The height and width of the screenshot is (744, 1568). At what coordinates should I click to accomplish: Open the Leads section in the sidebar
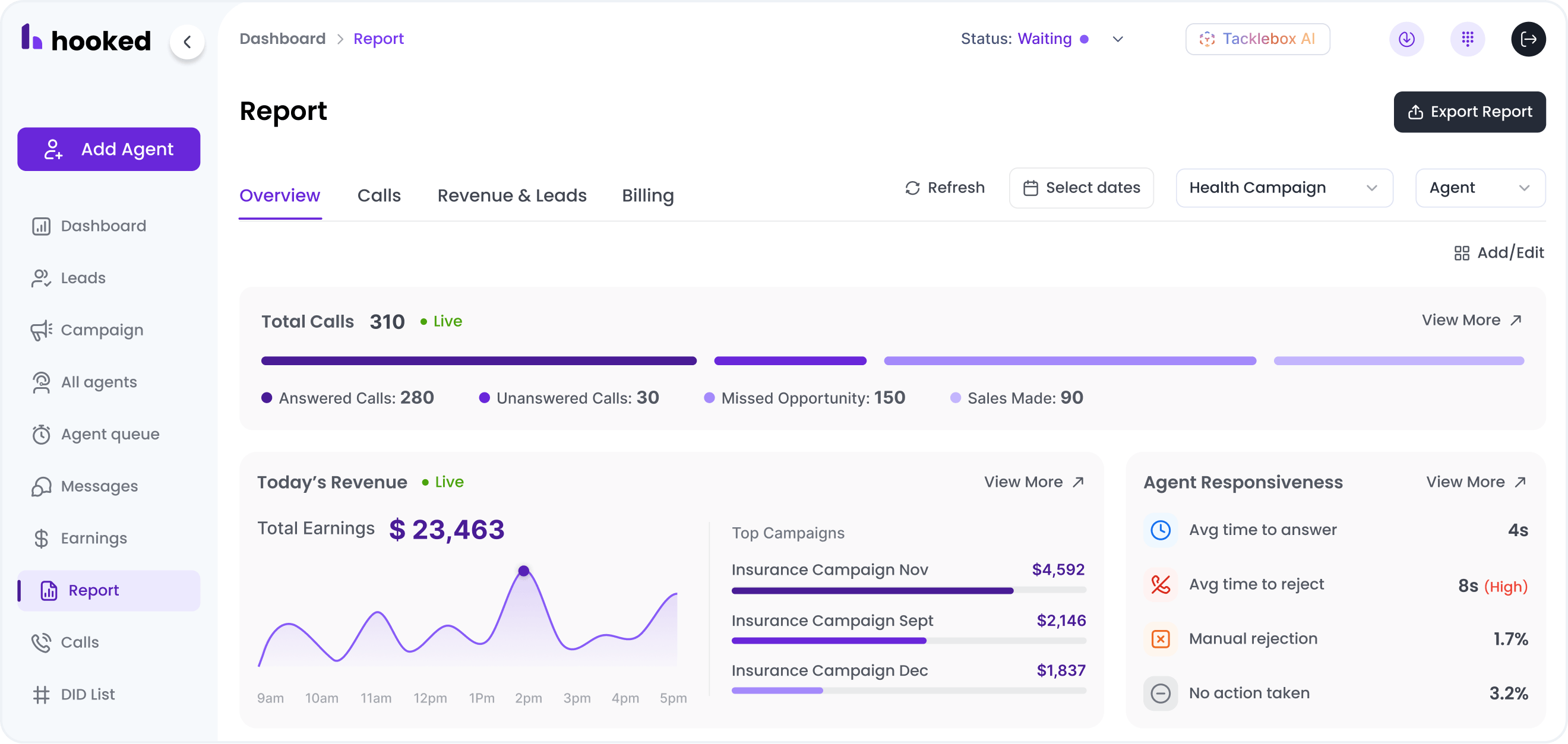[82, 277]
